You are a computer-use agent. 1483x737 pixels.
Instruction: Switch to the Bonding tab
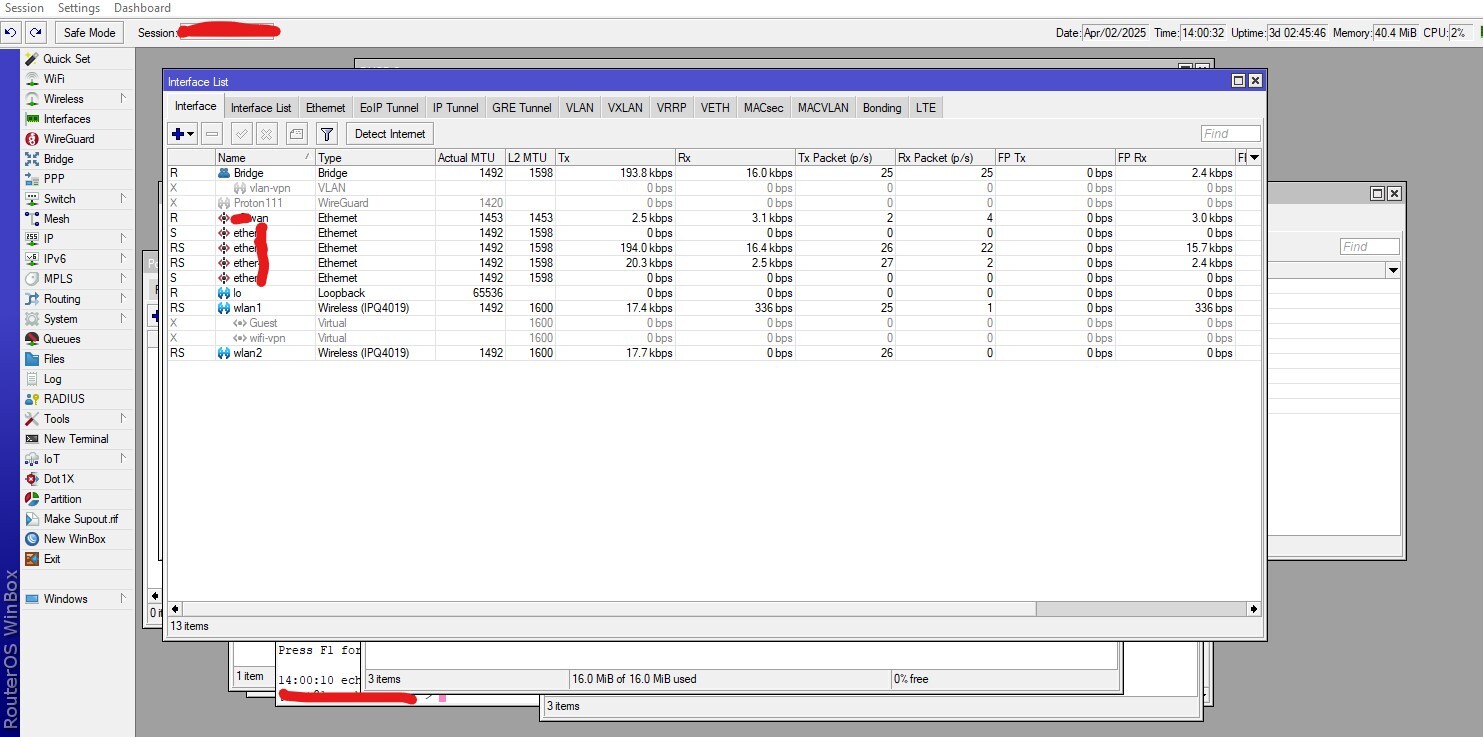coord(882,108)
